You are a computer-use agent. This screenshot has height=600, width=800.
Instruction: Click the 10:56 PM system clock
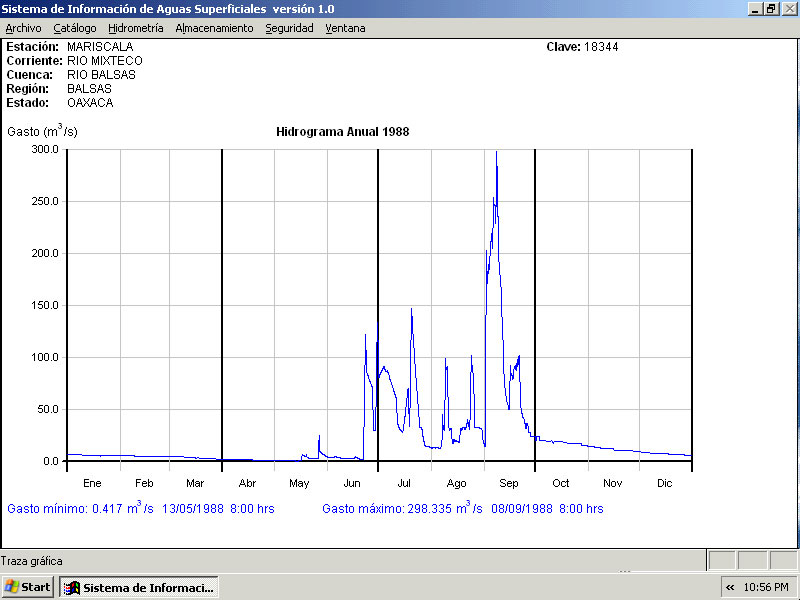coord(767,587)
